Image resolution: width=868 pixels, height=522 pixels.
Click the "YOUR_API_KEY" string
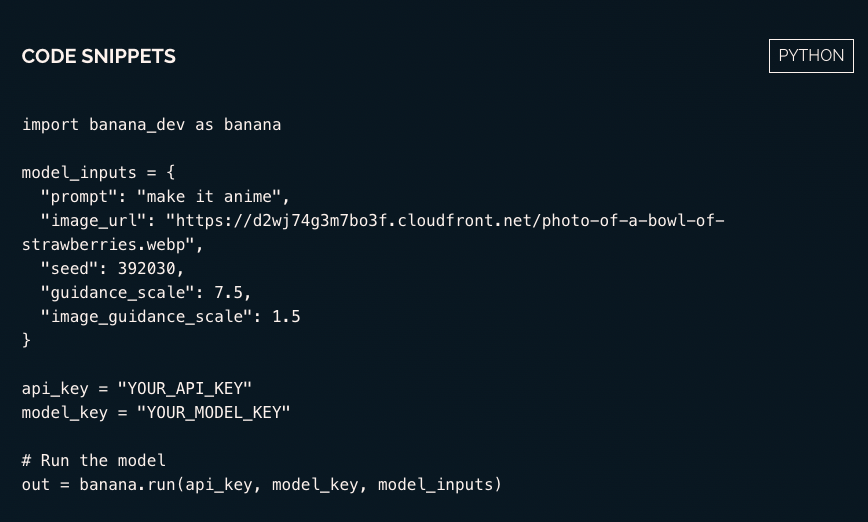(184, 389)
